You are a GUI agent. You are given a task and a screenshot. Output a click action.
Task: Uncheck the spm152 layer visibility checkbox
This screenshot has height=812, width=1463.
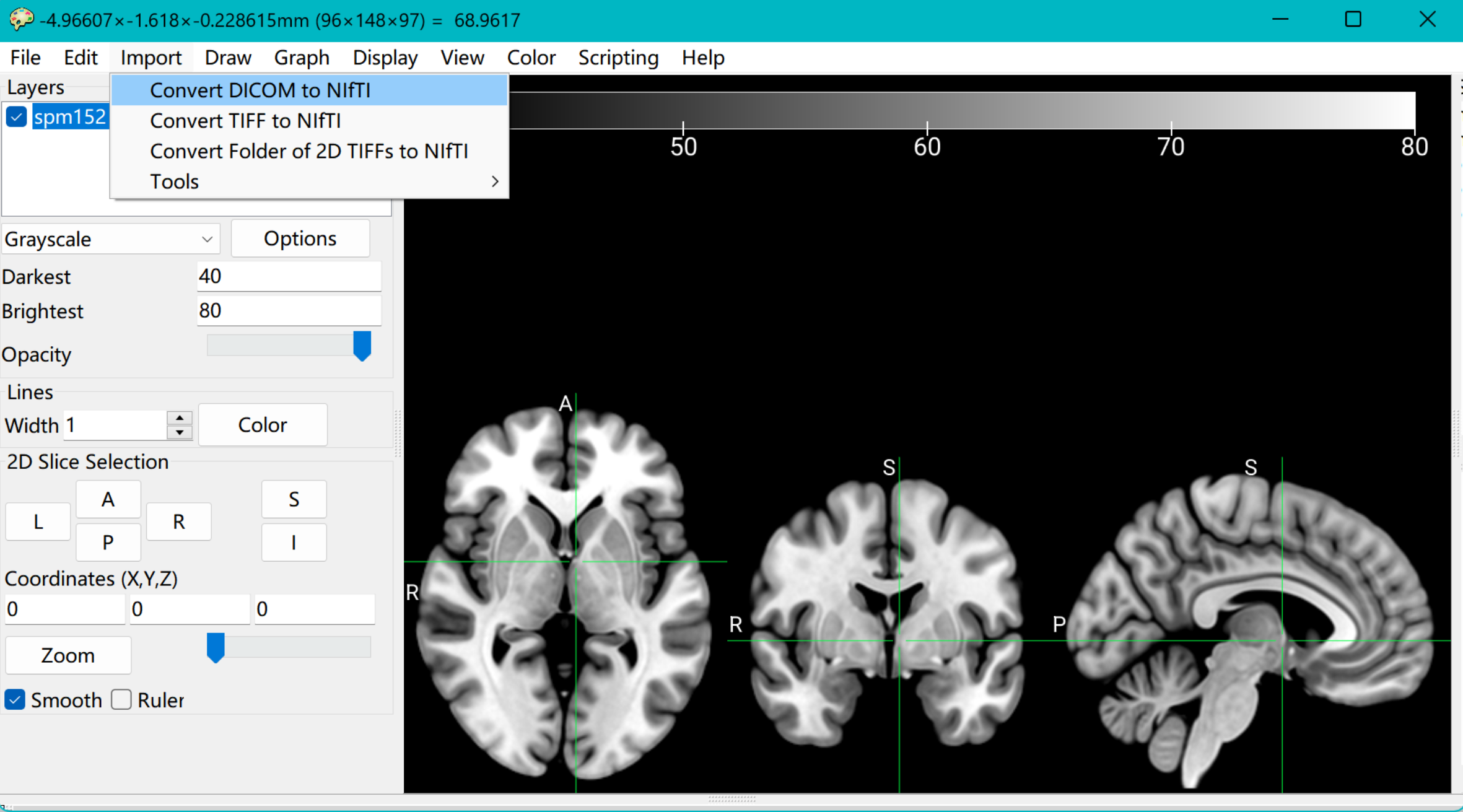tap(16, 116)
